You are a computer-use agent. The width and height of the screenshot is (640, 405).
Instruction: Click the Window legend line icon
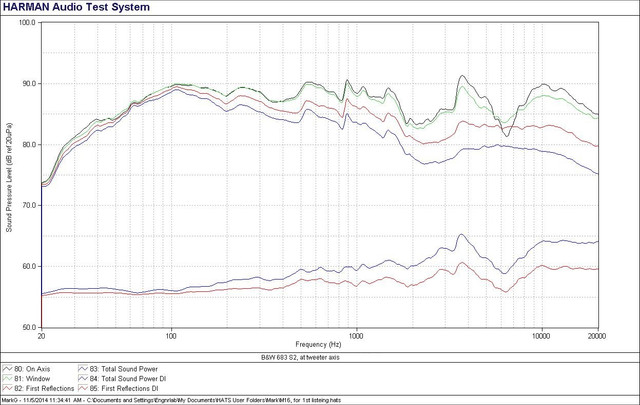click(8, 379)
